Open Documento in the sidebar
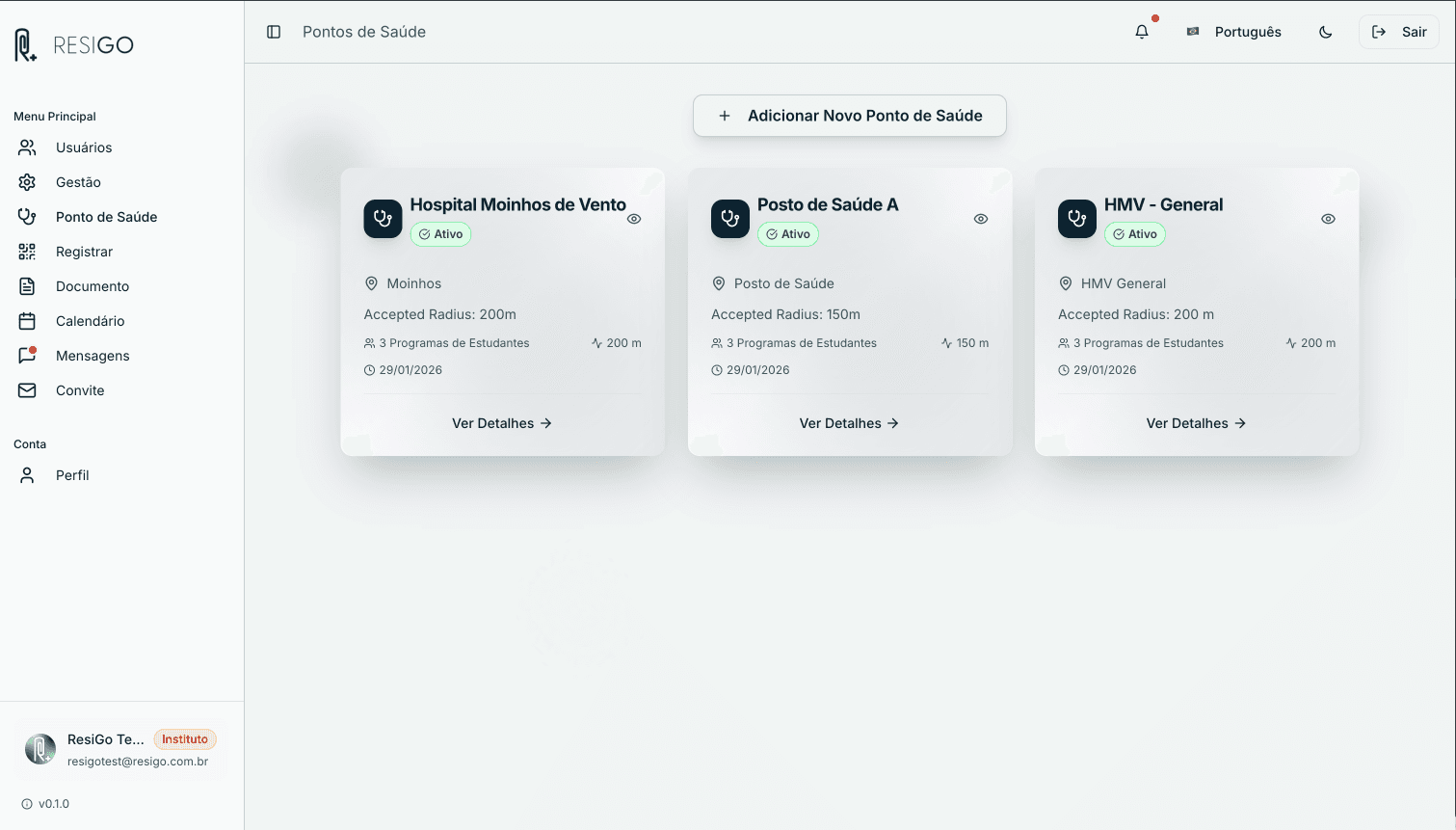Image resolution: width=1456 pixels, height=830 pixels. coord(121,286)
